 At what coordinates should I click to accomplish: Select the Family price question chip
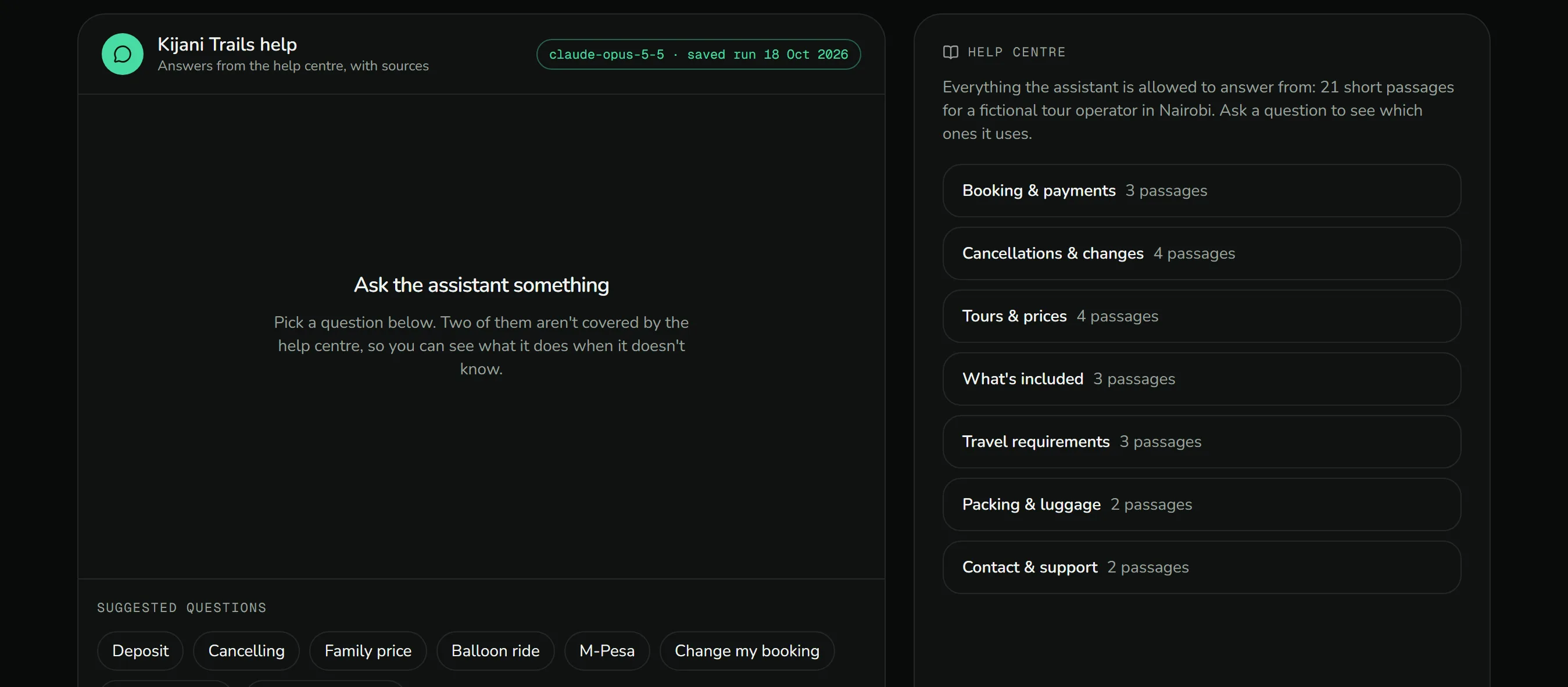[x=368, y=650]
